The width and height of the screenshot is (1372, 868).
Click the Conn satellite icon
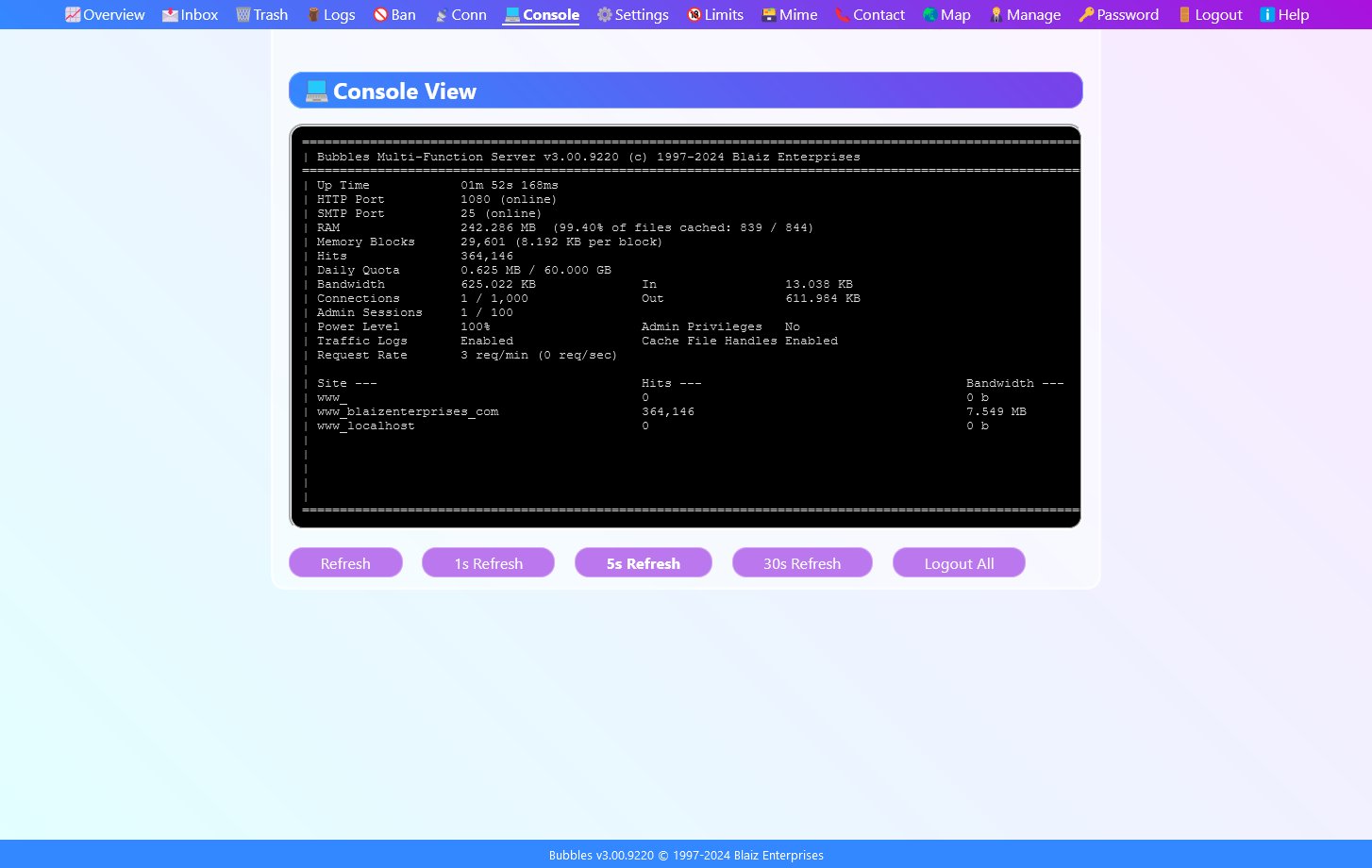click(x=441, y=15)
